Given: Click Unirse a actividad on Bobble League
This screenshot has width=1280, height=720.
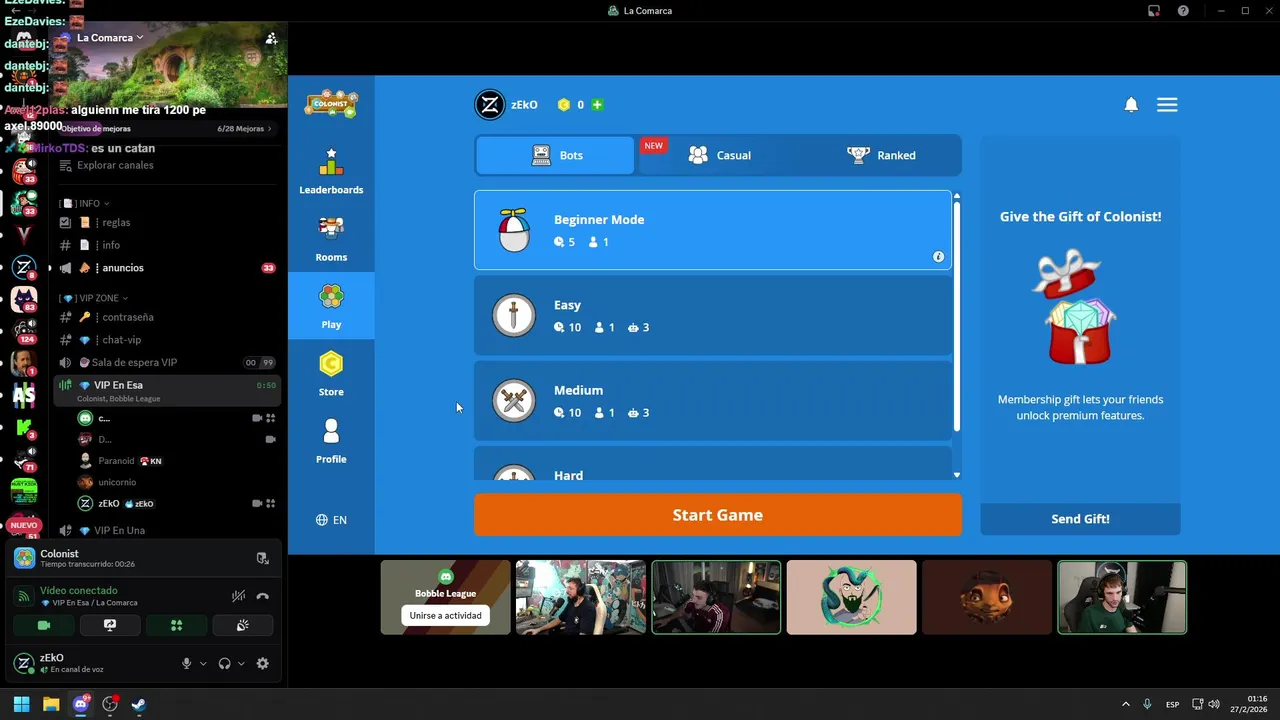Looking at the screenshot, I should click(x=445, y=616).
